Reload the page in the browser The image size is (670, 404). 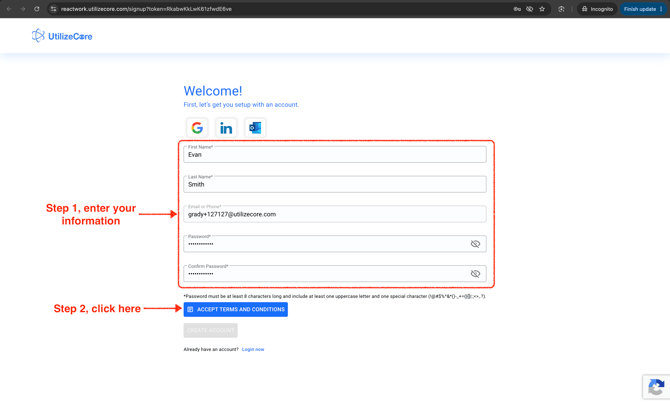point(37,9)
